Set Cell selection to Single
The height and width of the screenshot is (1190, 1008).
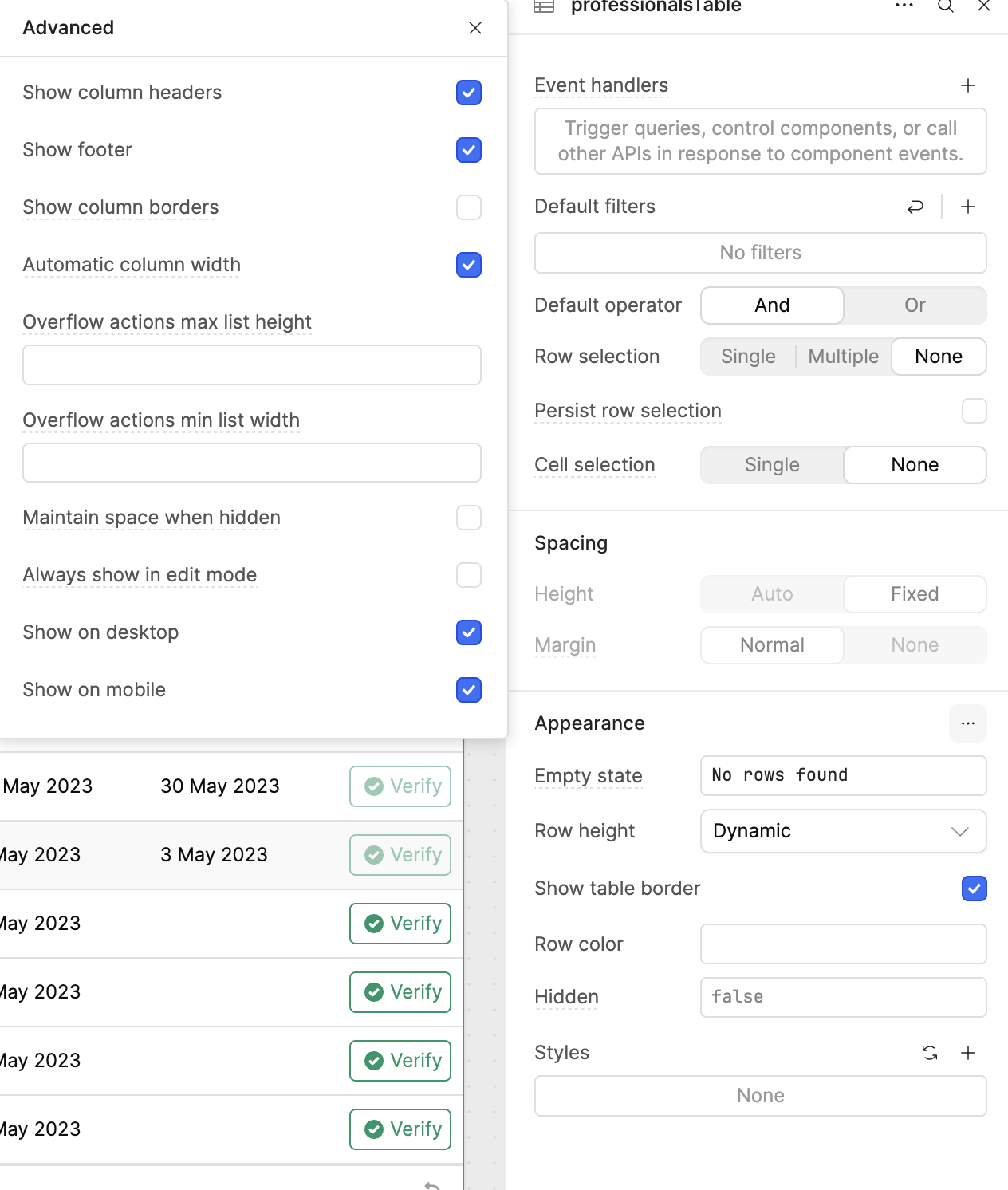tap(771, 465)
